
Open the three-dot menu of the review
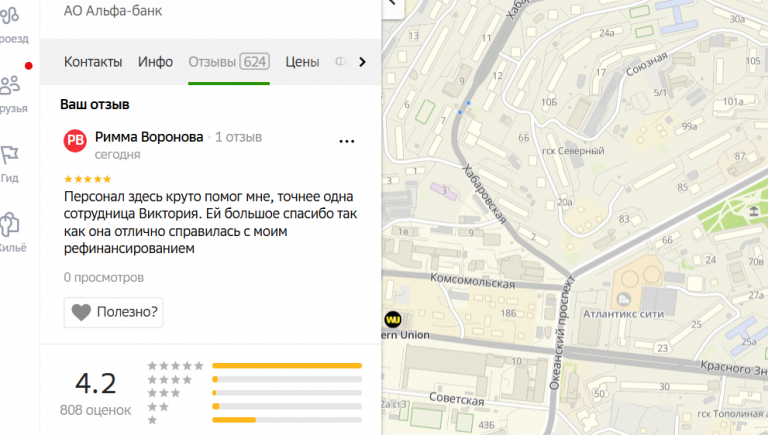tap(347, 142)
